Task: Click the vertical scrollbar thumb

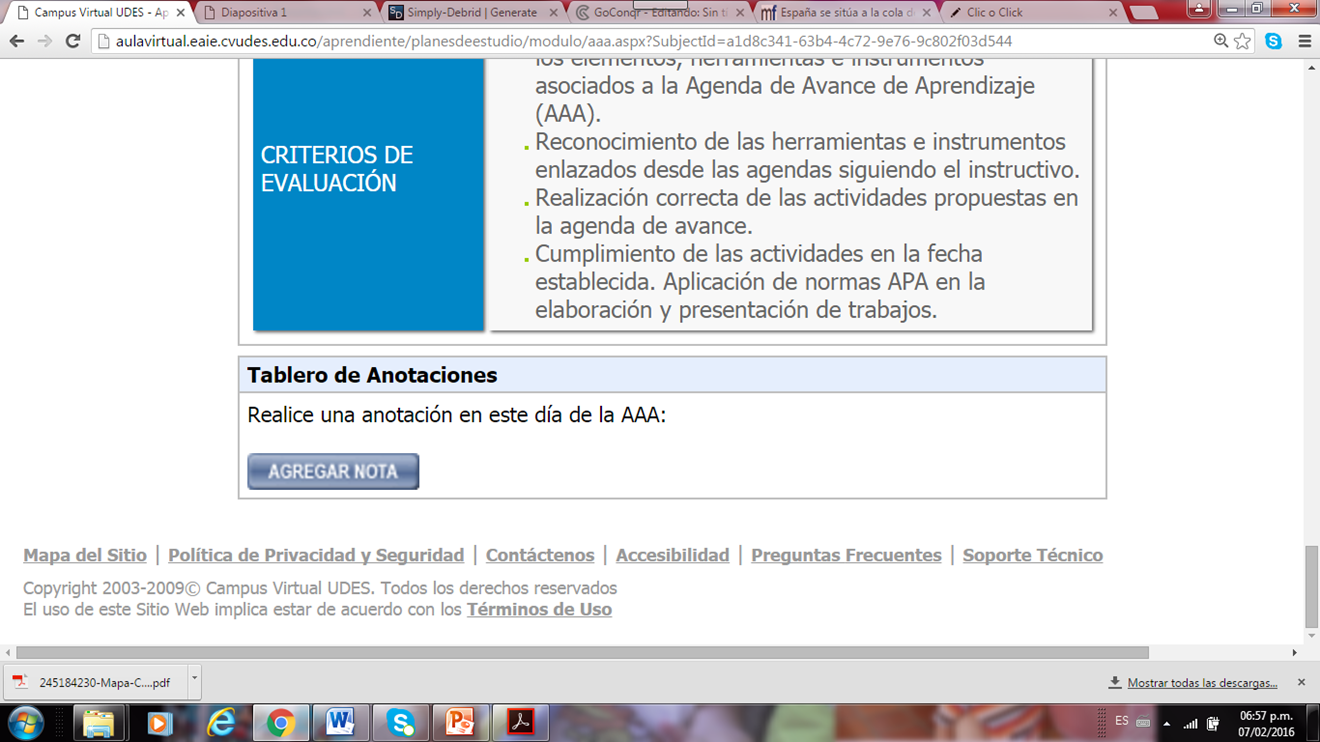Action: [1312, 586]
